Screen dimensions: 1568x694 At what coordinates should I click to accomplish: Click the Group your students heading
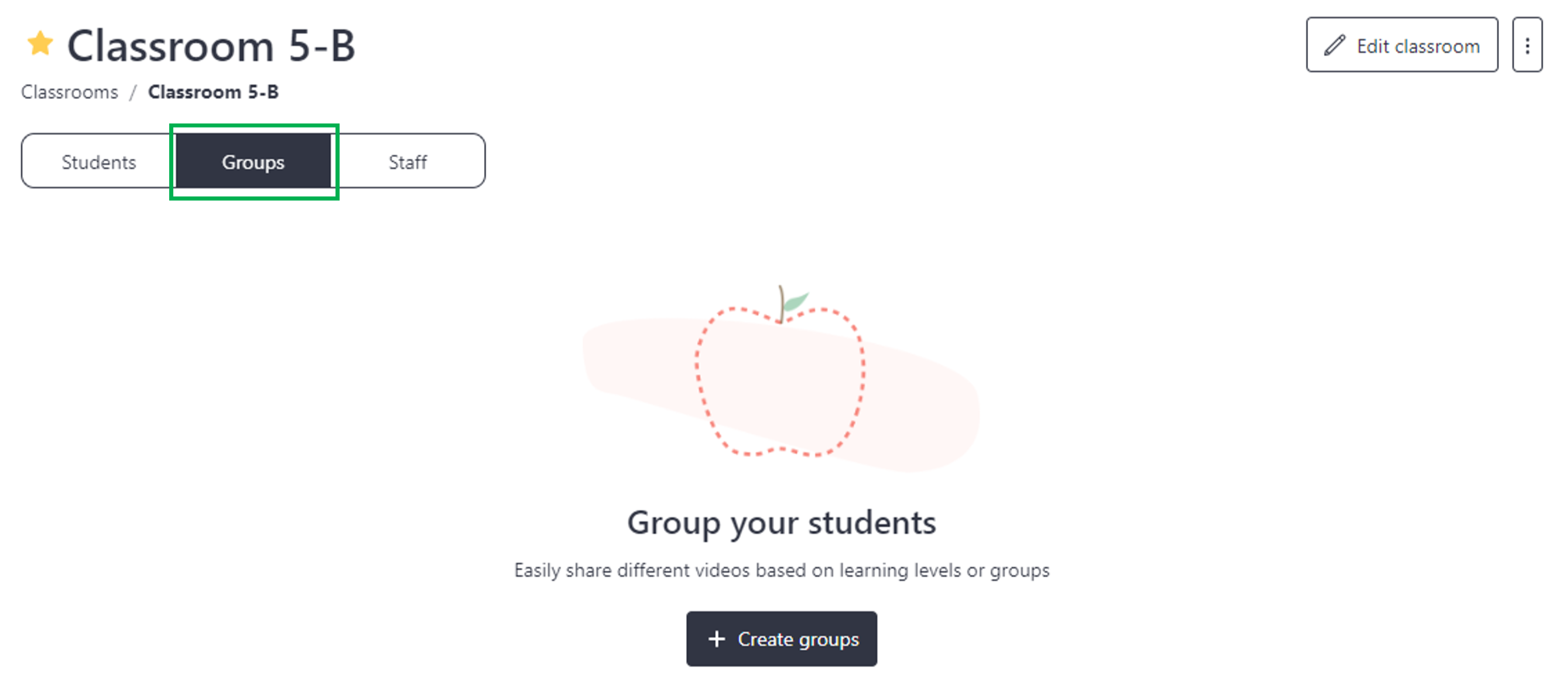pos(782,523)
